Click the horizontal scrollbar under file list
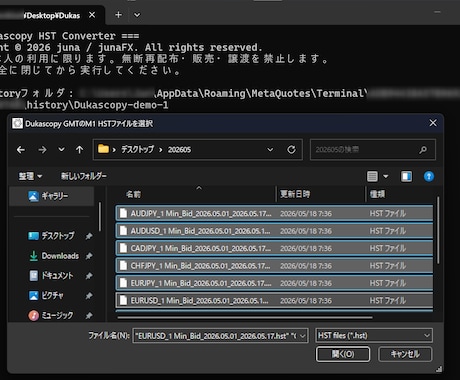Screen dimensions: 460x380 coord(245,318)
